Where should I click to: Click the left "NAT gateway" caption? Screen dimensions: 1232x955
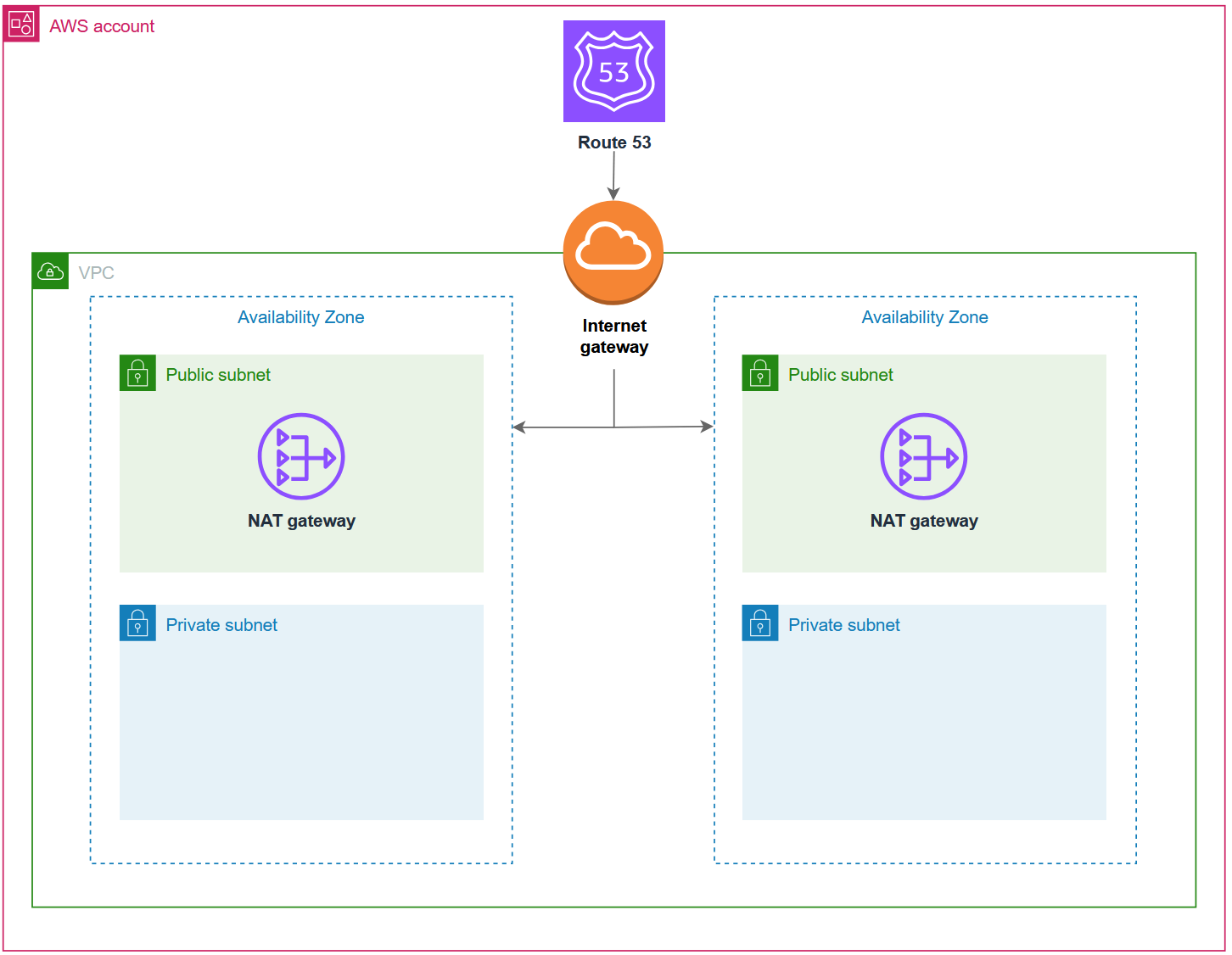[x=301, y=521]
